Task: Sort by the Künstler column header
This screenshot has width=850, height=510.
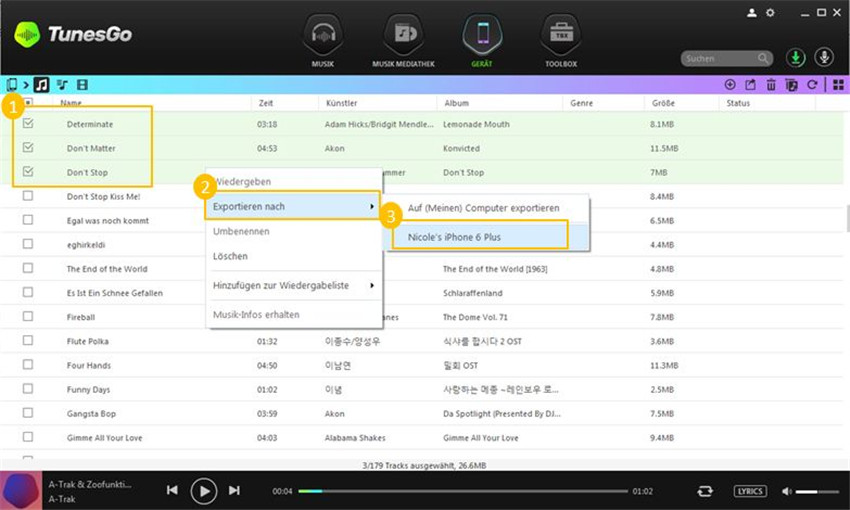Action: [x=342, y=103]
